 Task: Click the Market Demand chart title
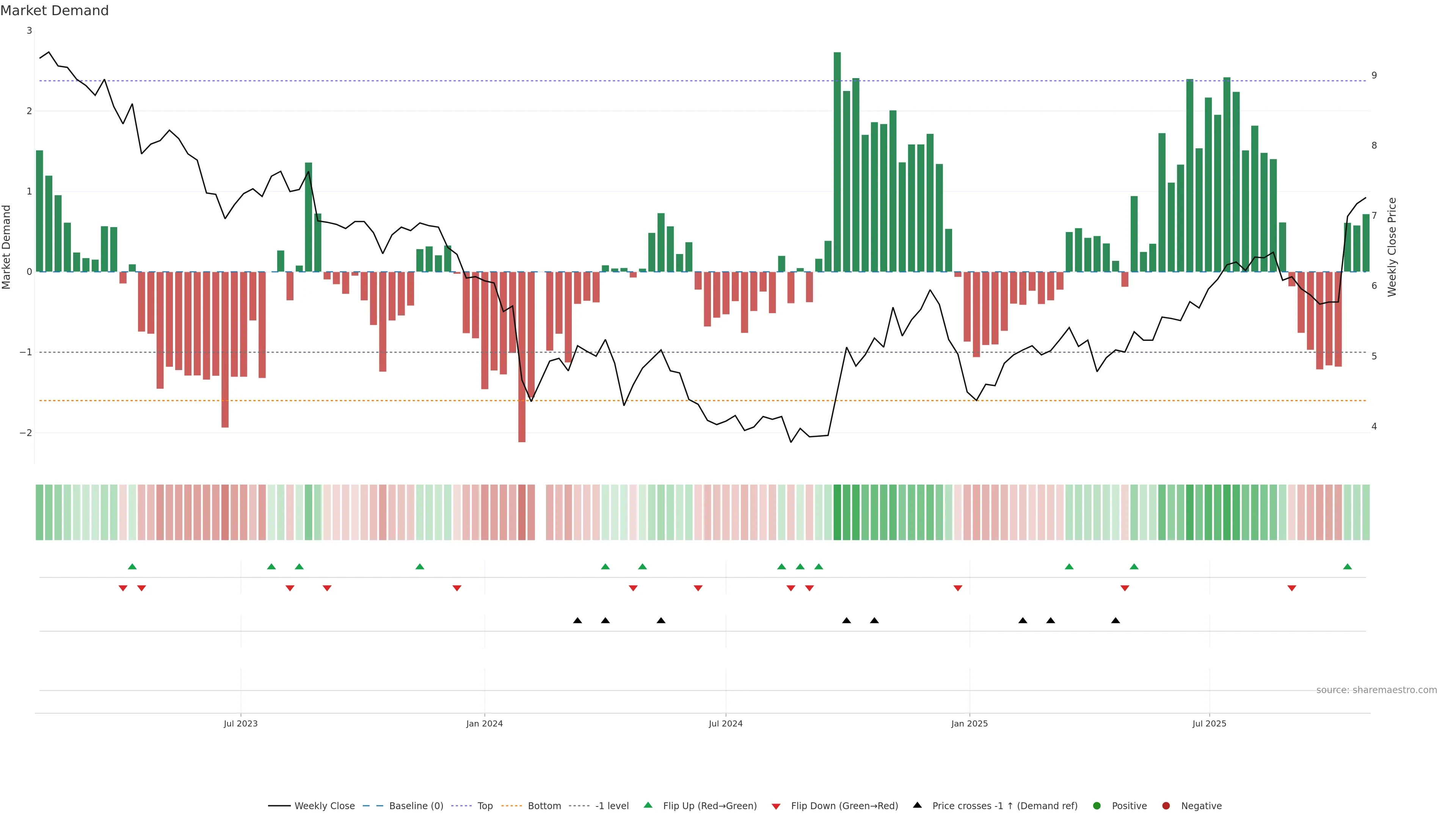pyautogui.click(x=54, y=11)
